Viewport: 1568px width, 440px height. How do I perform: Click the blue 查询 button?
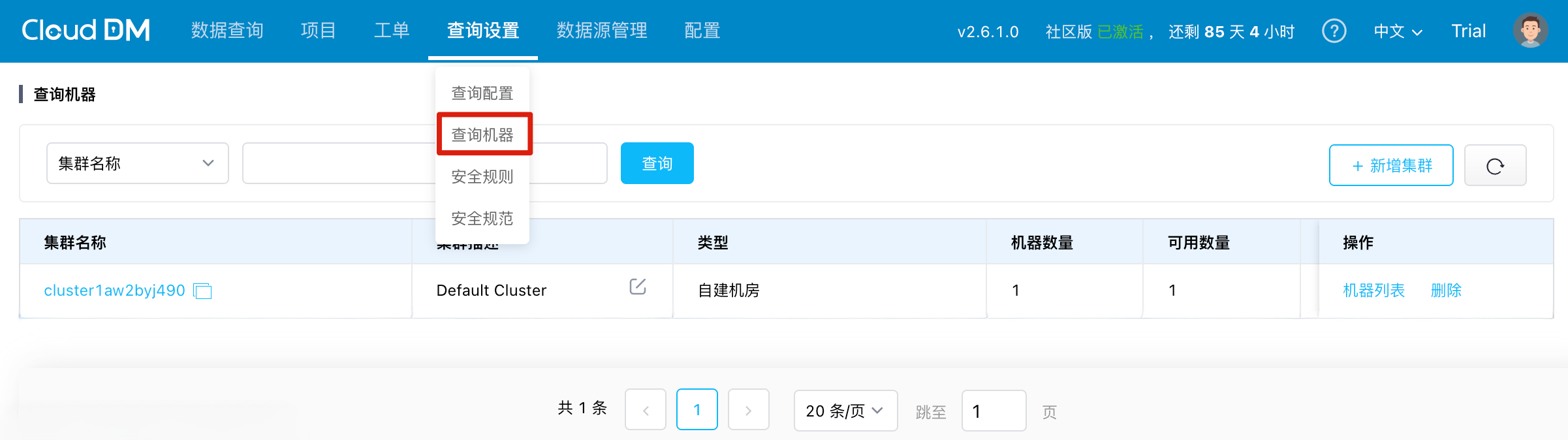tap(657, 163)
